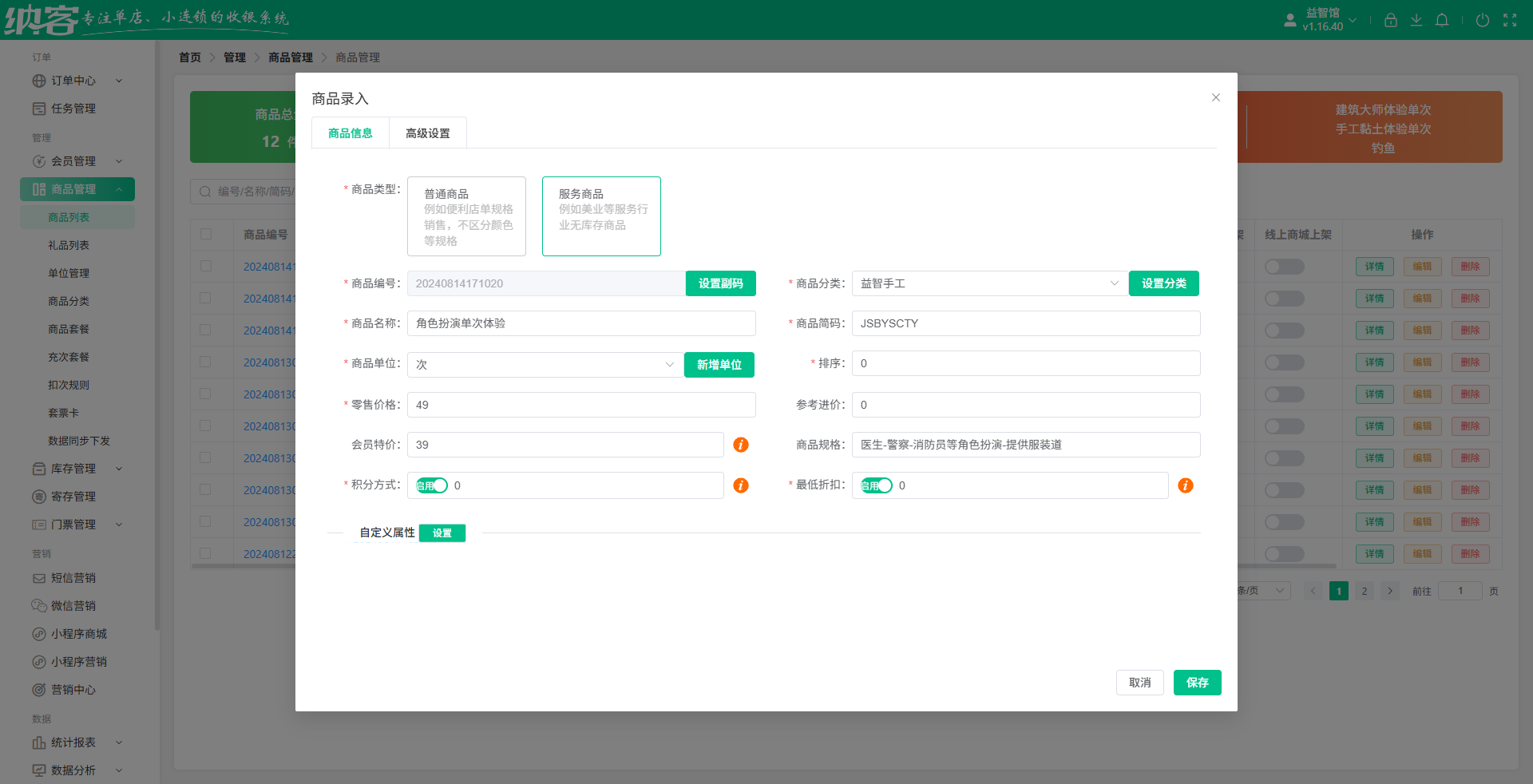Click the 统计报表 chart icon
The image size is (1533, 784).
click(x=39, y=742)
